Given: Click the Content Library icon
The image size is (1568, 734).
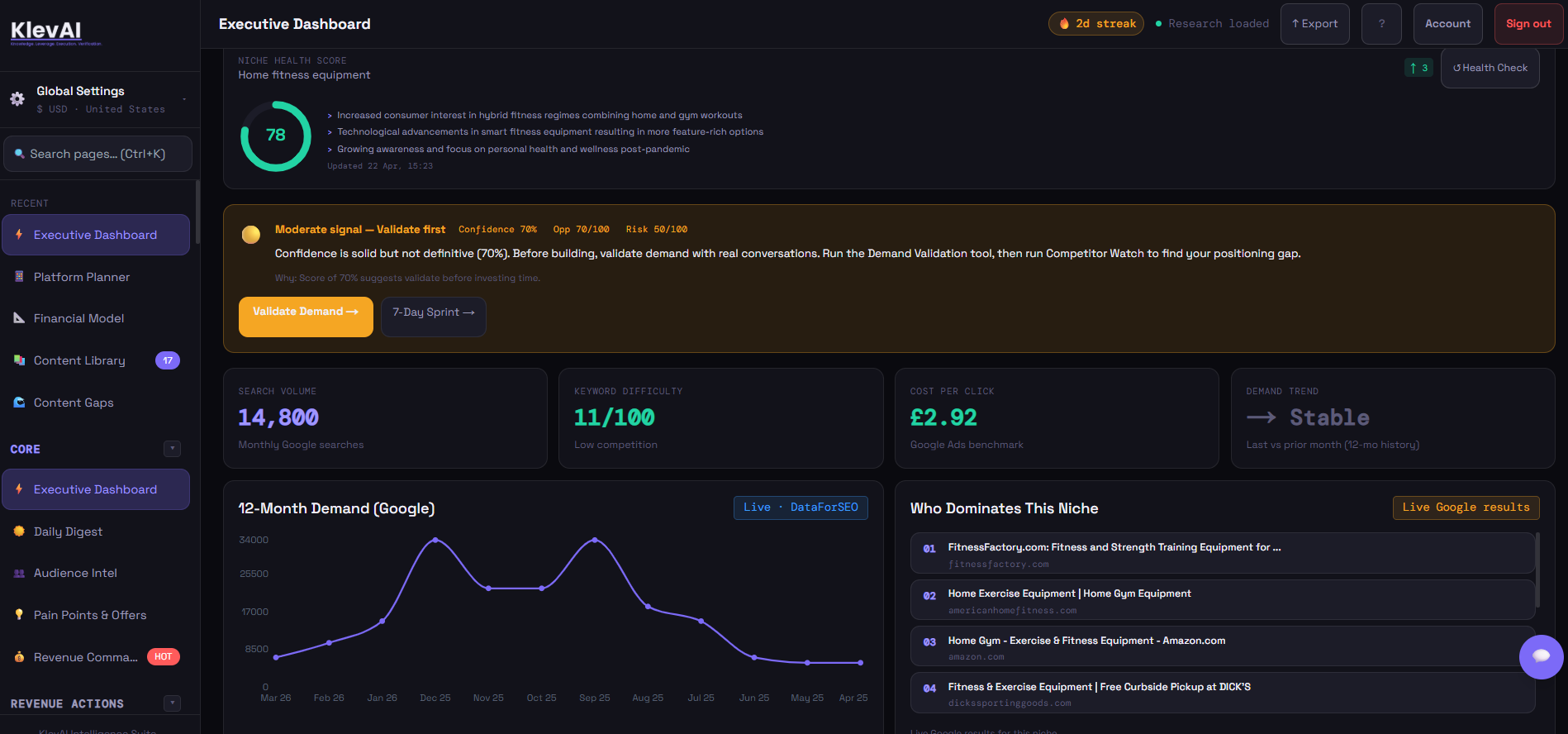Looking at the screenshot, I should [19, 360].
